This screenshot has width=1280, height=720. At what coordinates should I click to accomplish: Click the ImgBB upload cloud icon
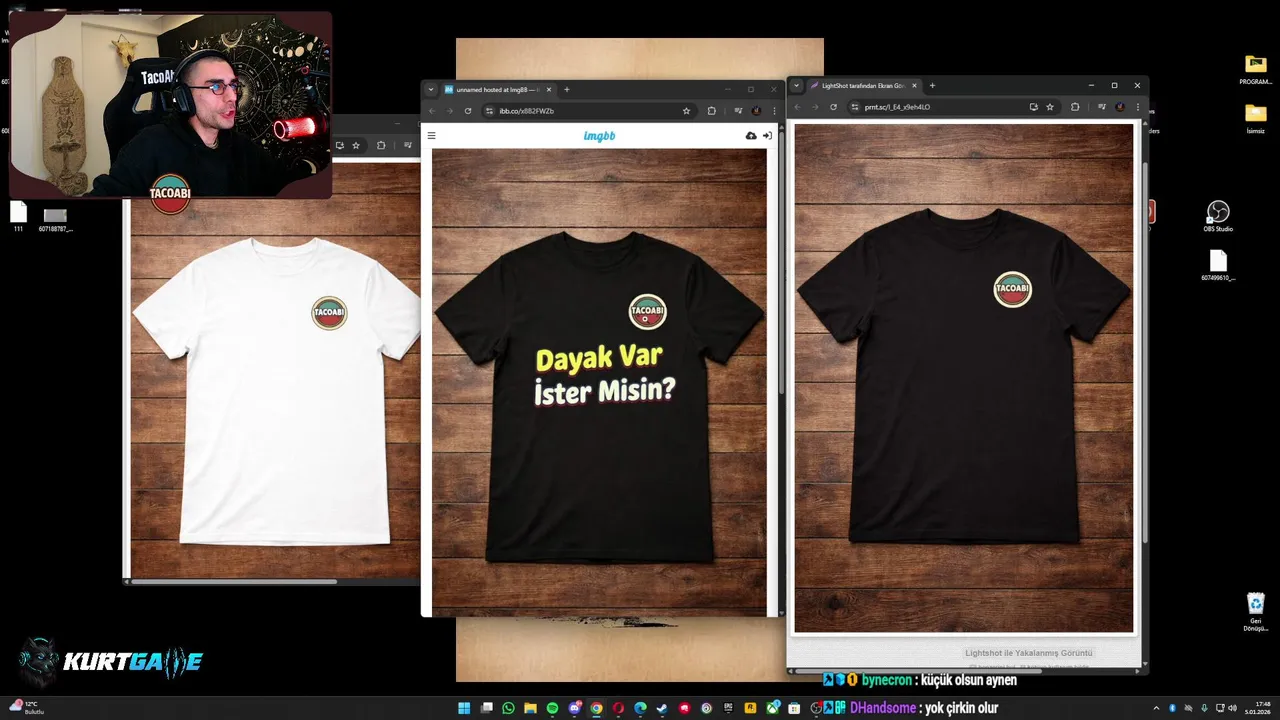[751, 136]
